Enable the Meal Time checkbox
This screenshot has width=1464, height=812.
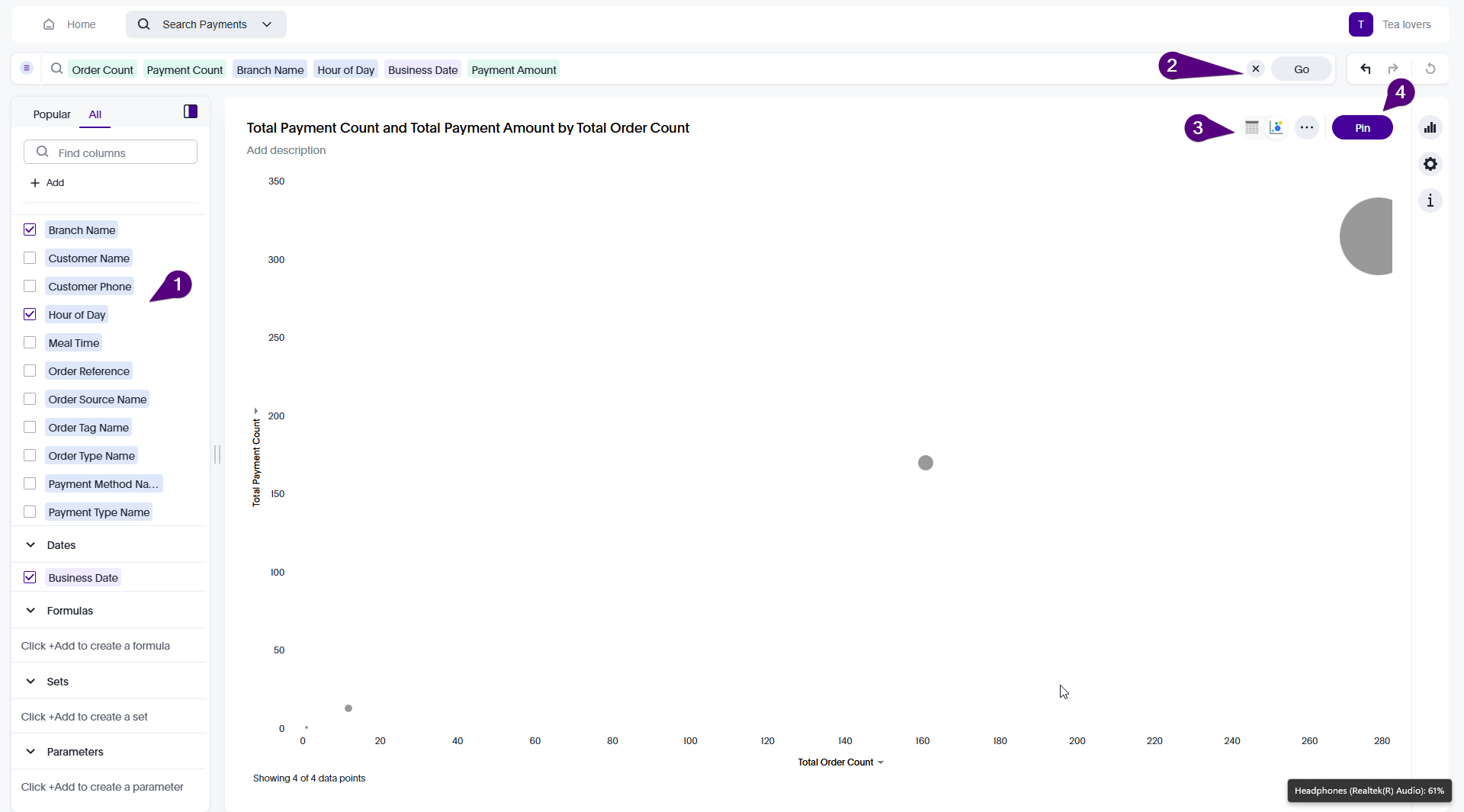click(x=30, y=342)
